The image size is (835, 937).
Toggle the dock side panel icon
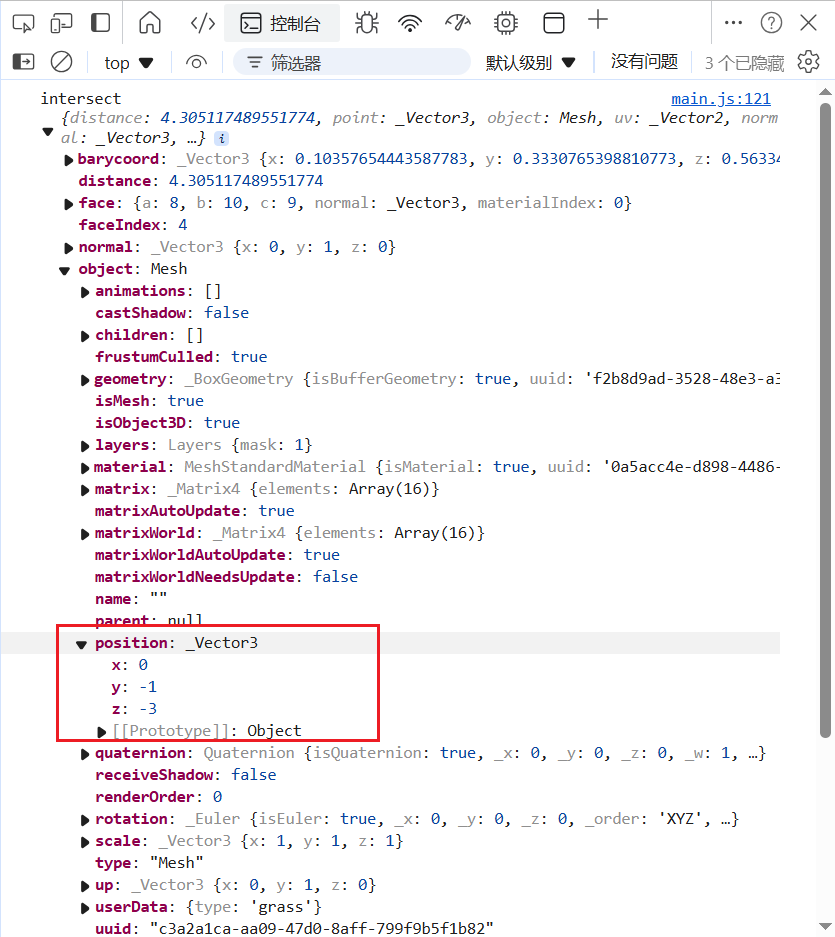(x=100, y=23)
